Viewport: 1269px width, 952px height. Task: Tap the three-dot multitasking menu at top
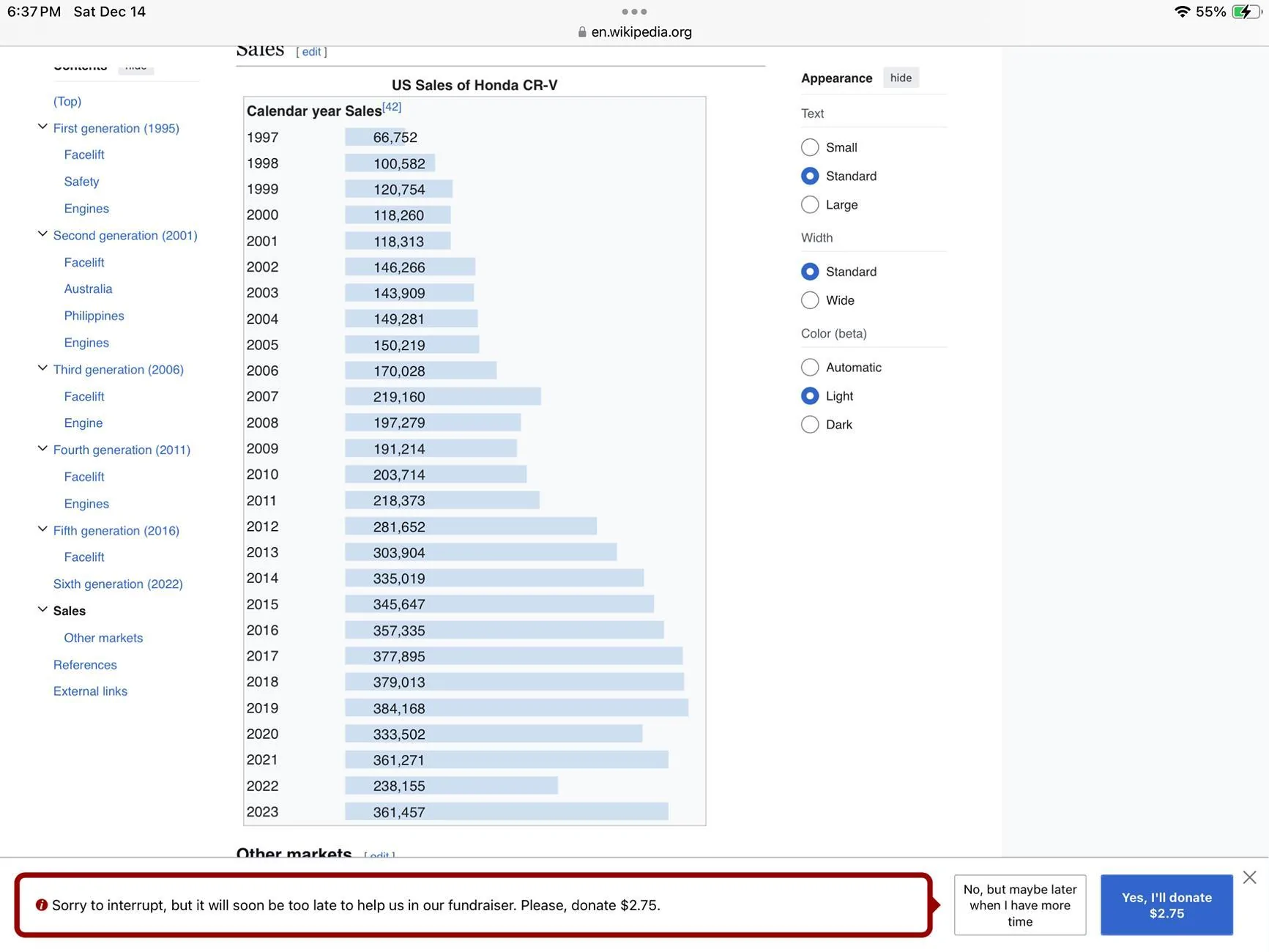coord(634,12)
